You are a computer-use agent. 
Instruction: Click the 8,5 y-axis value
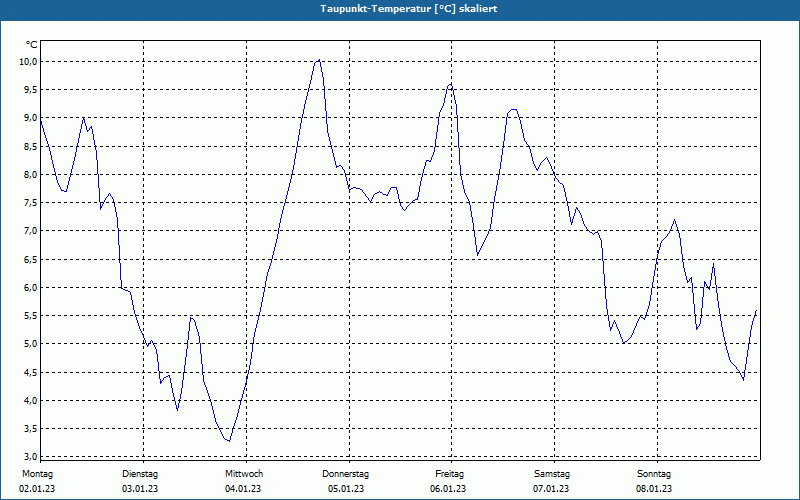click(31, 146)
